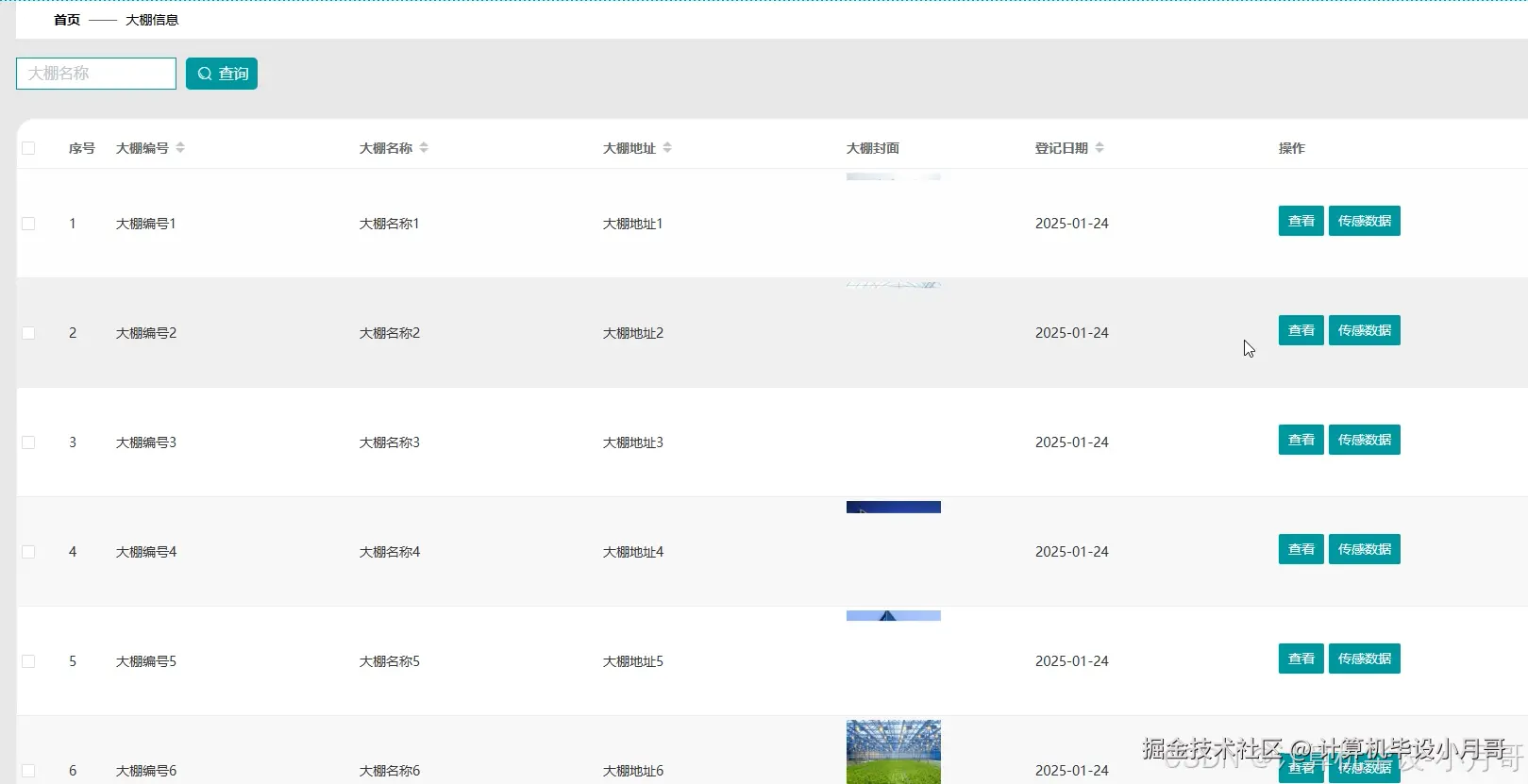Click cell 大棚编号5
The image size is (1528, 784).
point(146,661)
